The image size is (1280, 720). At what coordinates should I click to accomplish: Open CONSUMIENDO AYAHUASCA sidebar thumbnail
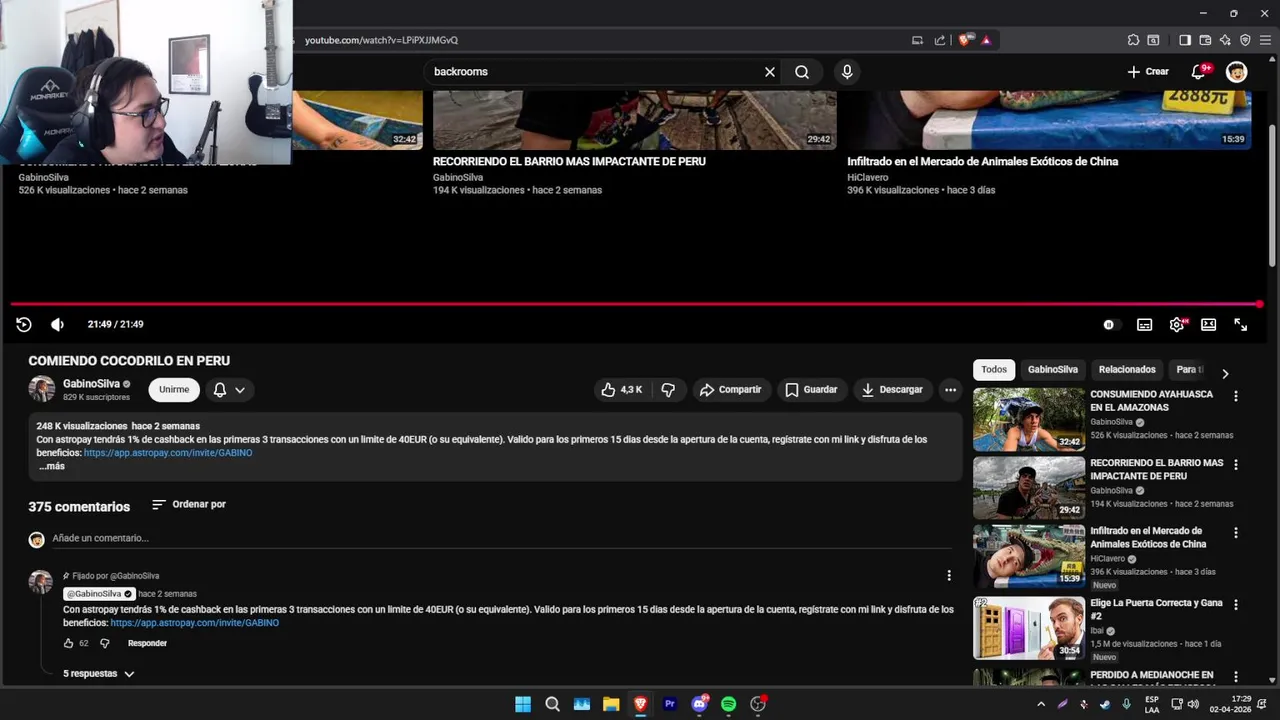[1029, 420]
